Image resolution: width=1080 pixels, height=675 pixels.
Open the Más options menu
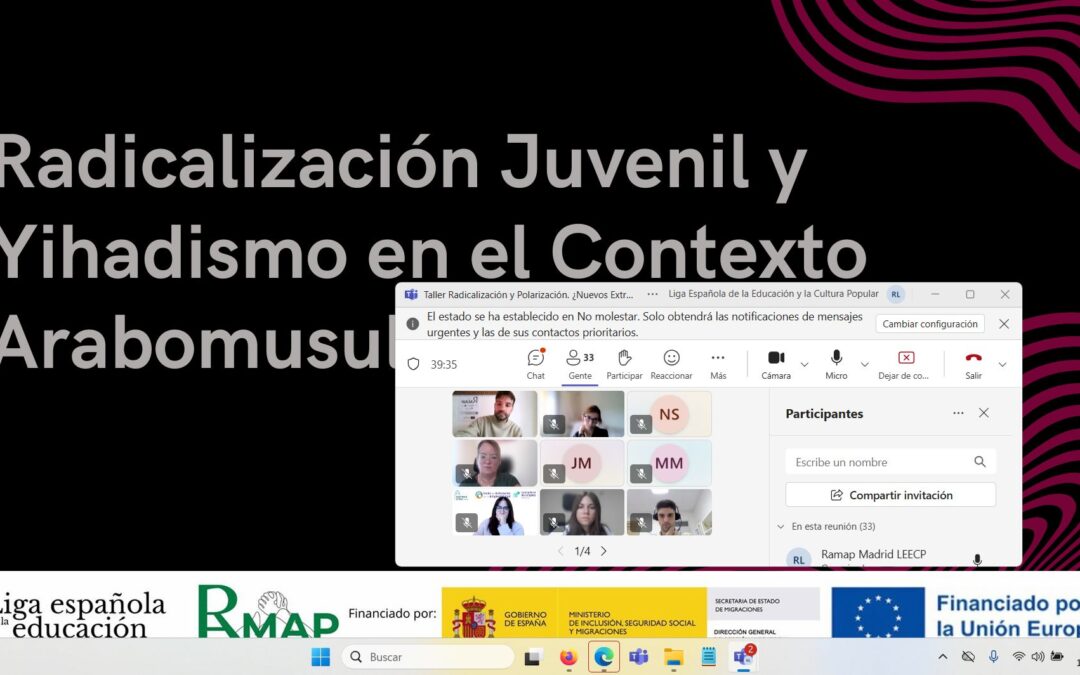click(x=718, y=364)
